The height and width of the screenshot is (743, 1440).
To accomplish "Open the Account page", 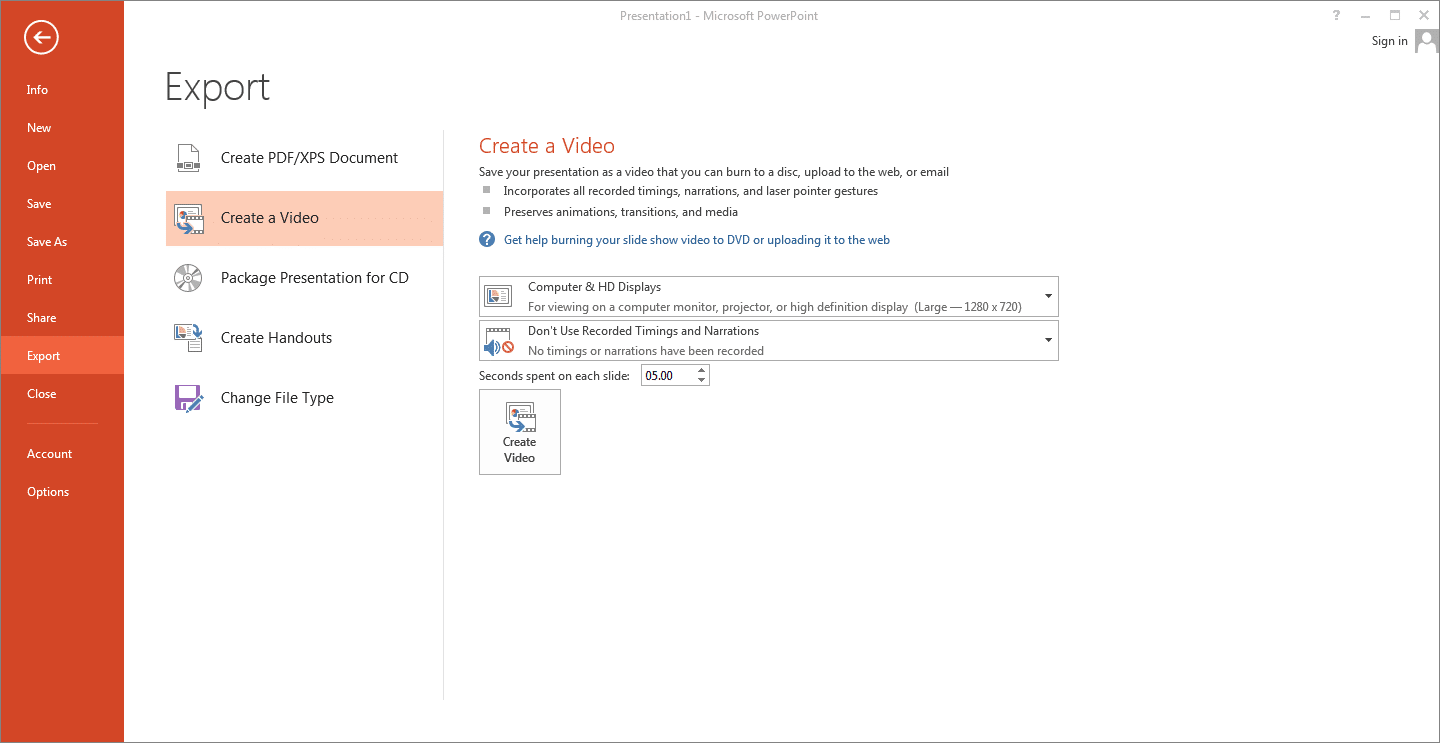I will (x=62, y=454).
